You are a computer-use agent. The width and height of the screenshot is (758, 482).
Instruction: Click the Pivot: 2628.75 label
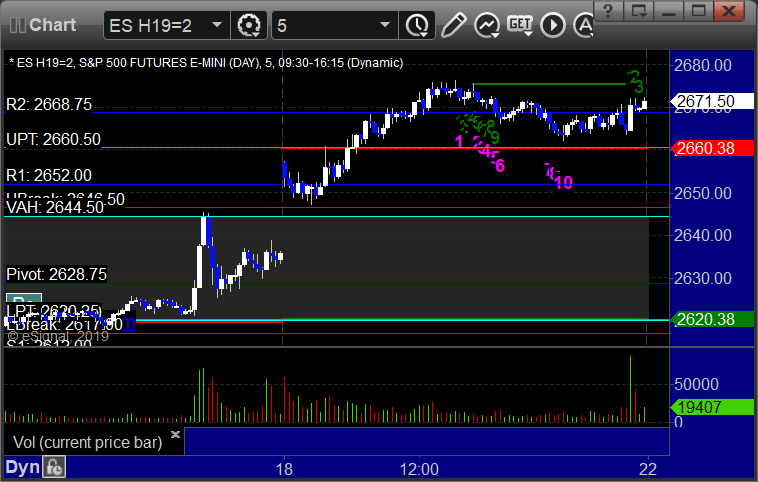(56, 274)
